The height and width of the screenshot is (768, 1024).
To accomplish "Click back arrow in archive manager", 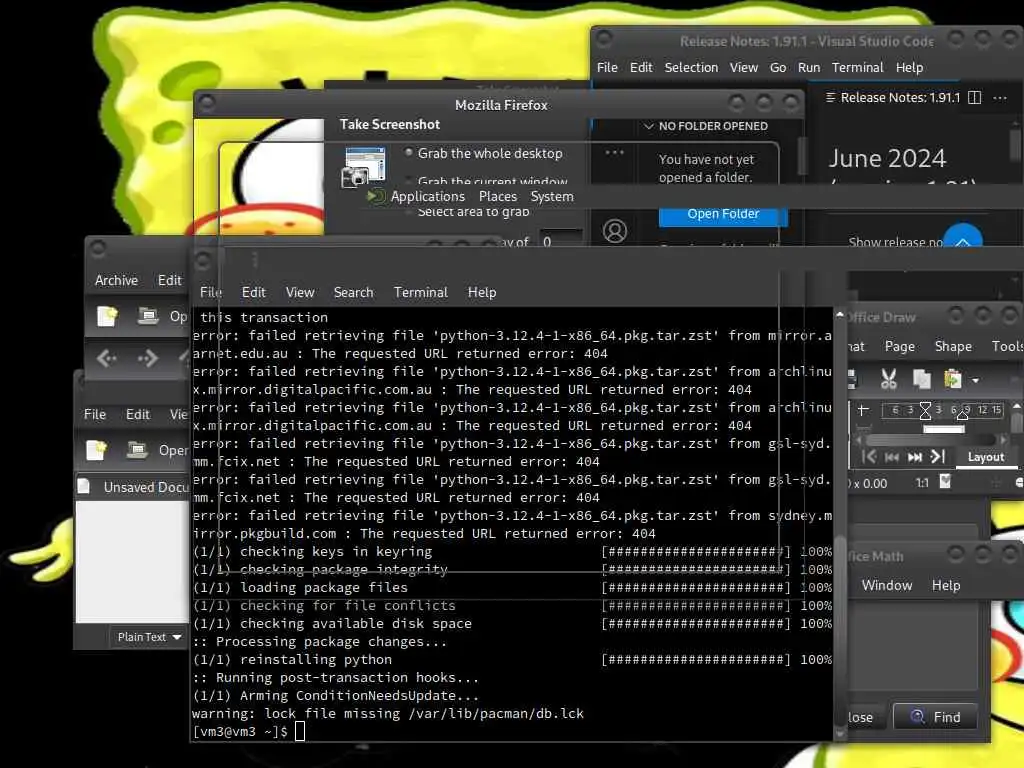I will coord(106,358).
